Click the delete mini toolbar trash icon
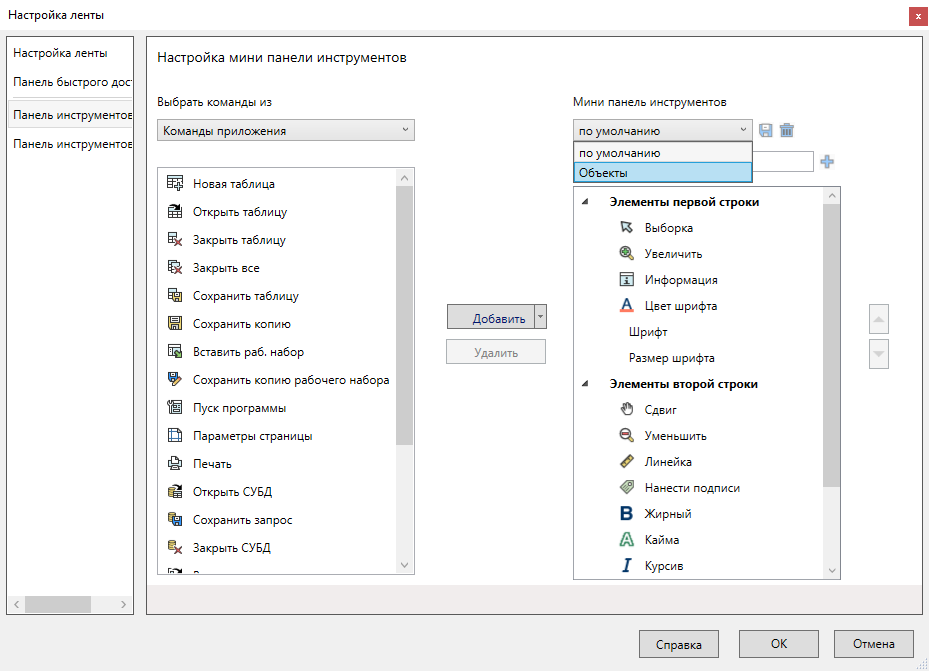Image resolution: width=929 pixels, height=671 pixels. point(787,131)
